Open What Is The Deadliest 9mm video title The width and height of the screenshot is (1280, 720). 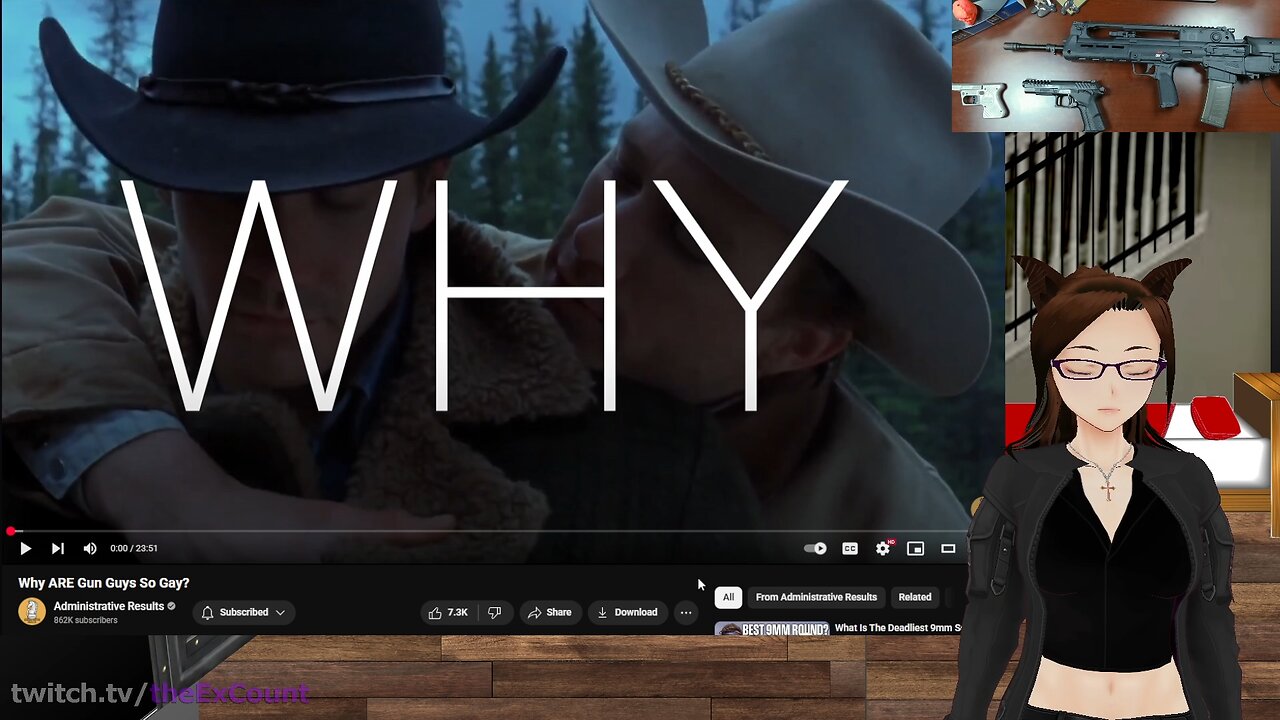[x=898, y=628]
